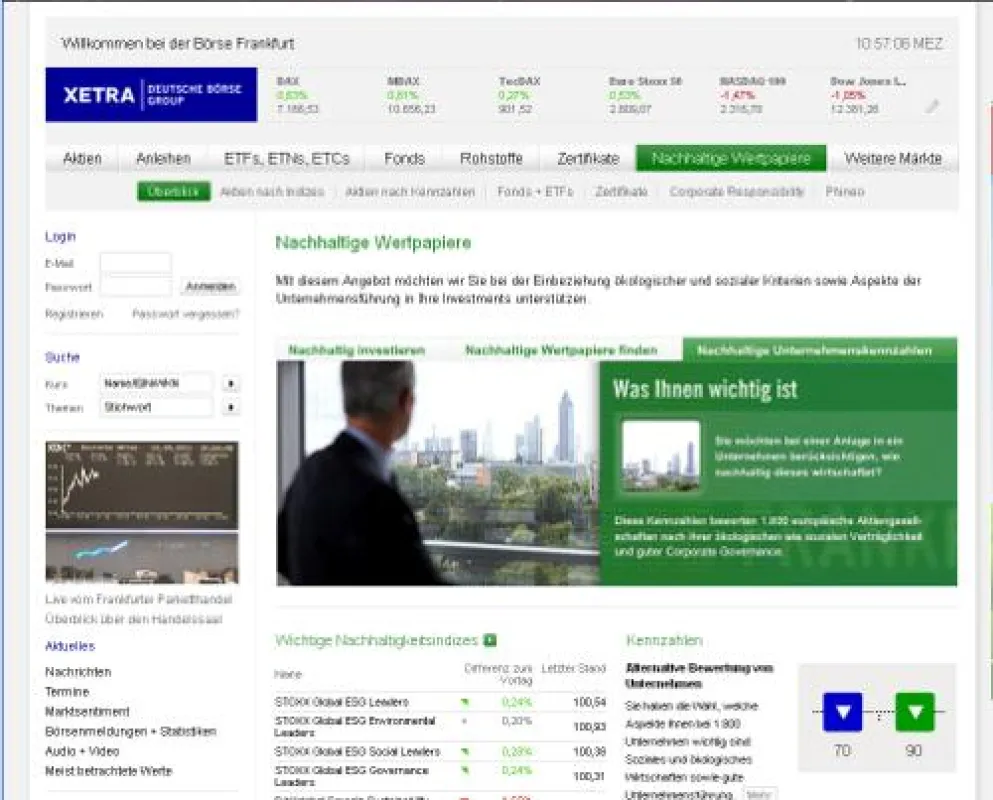Screen dimensions: 993x800
Task: Click the Passwort vergessen? link
Action: click(x=186, y=314)
